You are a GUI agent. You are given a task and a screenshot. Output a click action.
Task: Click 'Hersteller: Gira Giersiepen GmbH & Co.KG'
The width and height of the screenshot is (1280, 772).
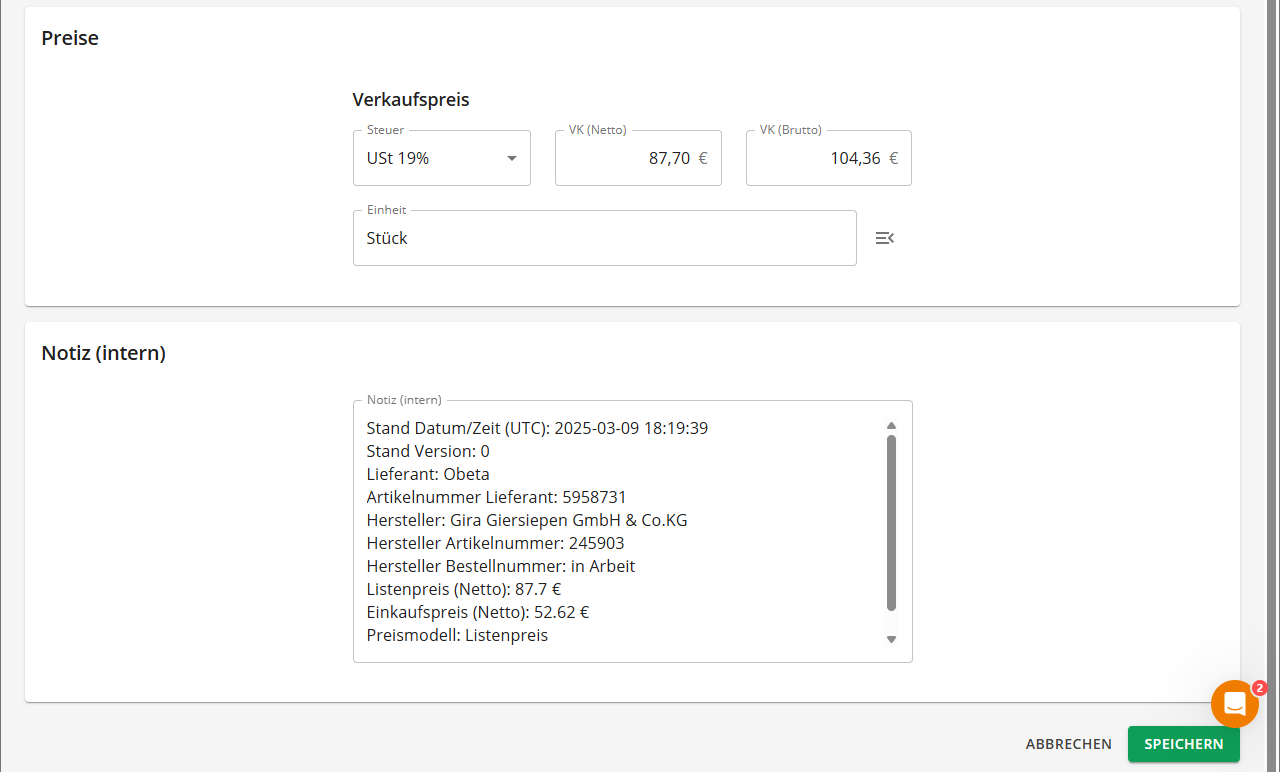(527, 520)
